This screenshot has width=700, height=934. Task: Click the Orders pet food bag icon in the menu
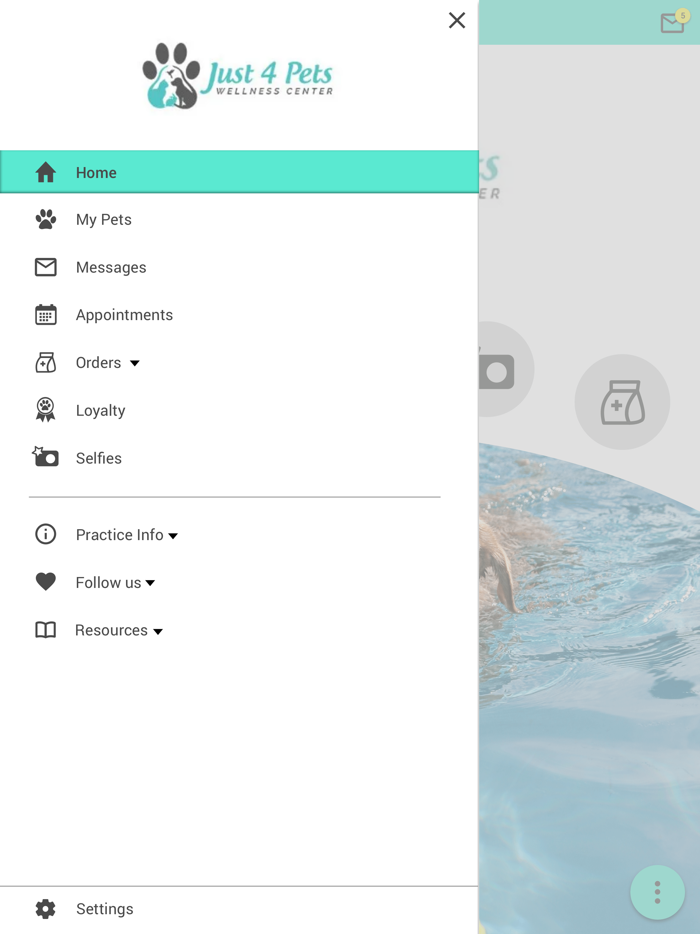(x=45, y=362)
